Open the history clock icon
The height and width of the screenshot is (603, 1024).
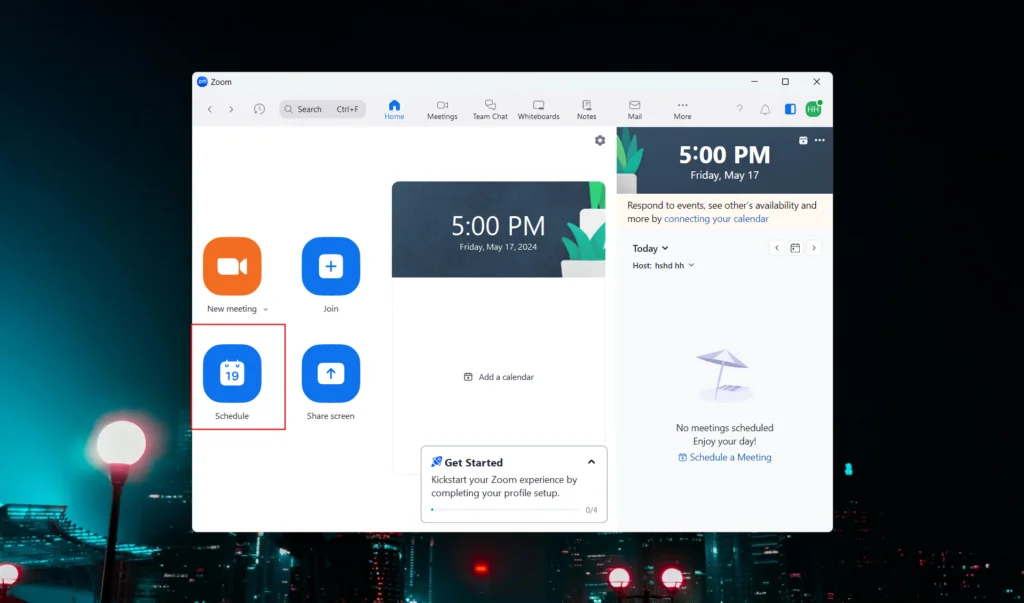click(x=259, y=109)
